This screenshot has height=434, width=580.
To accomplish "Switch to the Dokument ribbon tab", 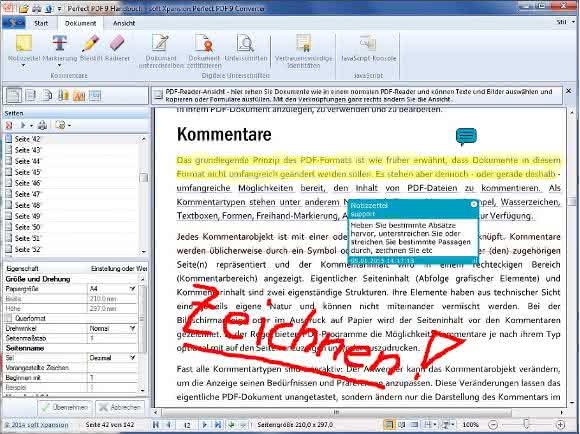I will coord(80,23).
